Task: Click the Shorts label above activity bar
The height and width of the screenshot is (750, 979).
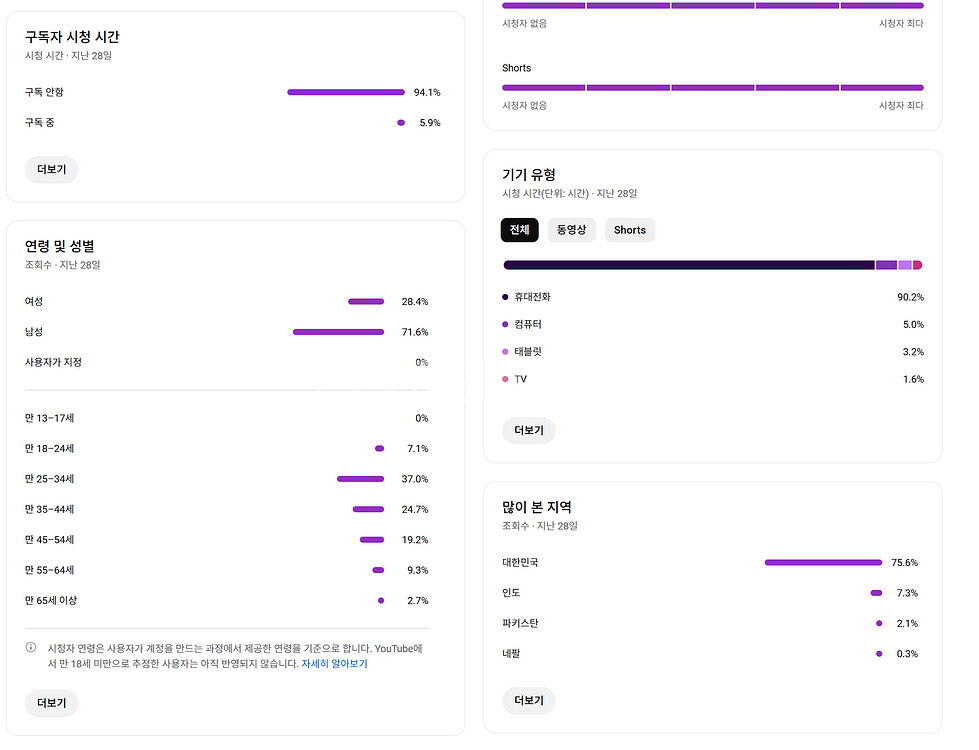Action: pyautogui.click(x=516, y=68)
